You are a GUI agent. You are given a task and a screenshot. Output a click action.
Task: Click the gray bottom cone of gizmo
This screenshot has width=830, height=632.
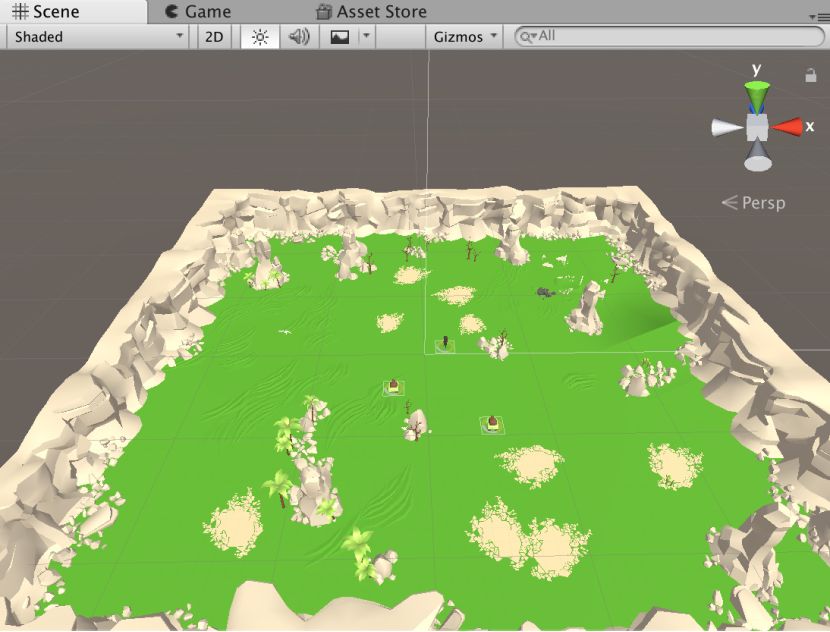point(757,158)
